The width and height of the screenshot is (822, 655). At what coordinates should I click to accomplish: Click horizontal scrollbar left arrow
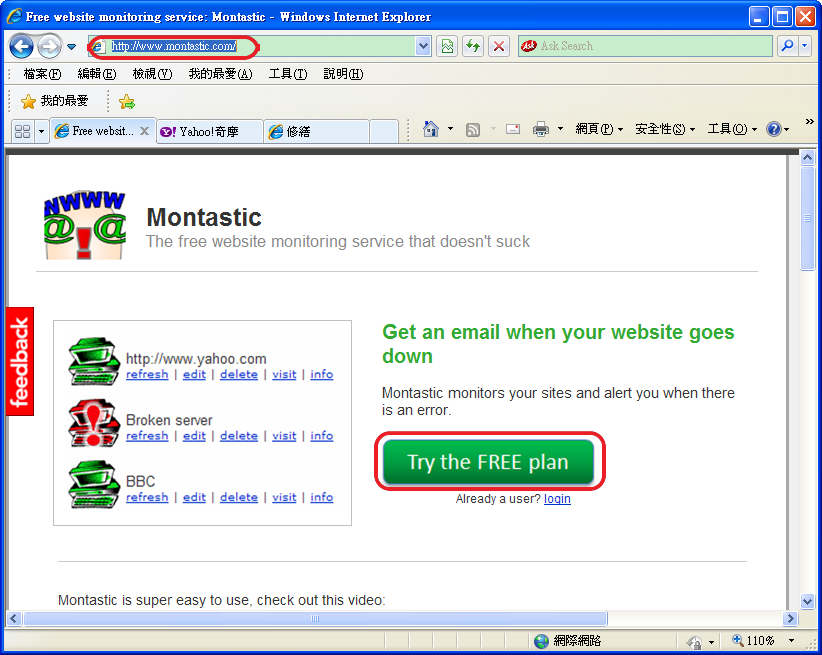pos(14,618)
